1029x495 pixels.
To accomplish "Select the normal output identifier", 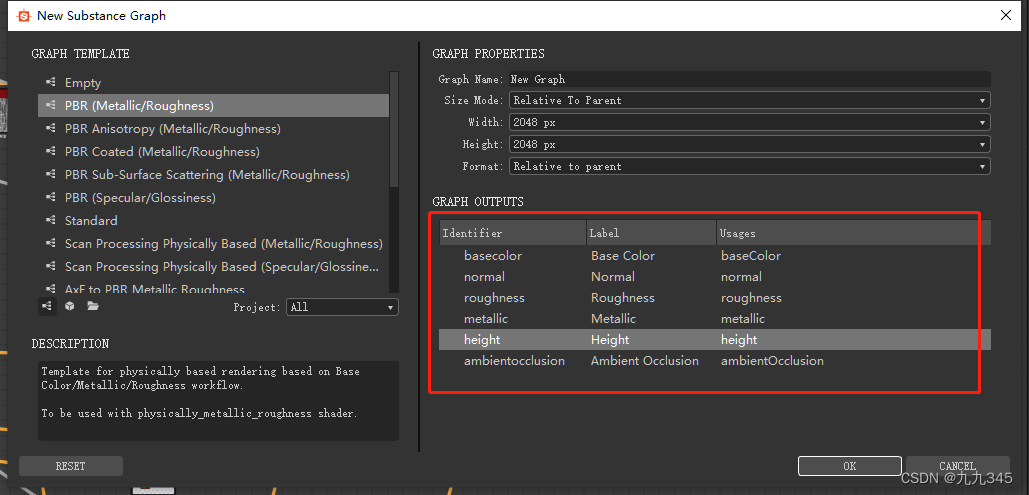I will click(x=484, y=276).
